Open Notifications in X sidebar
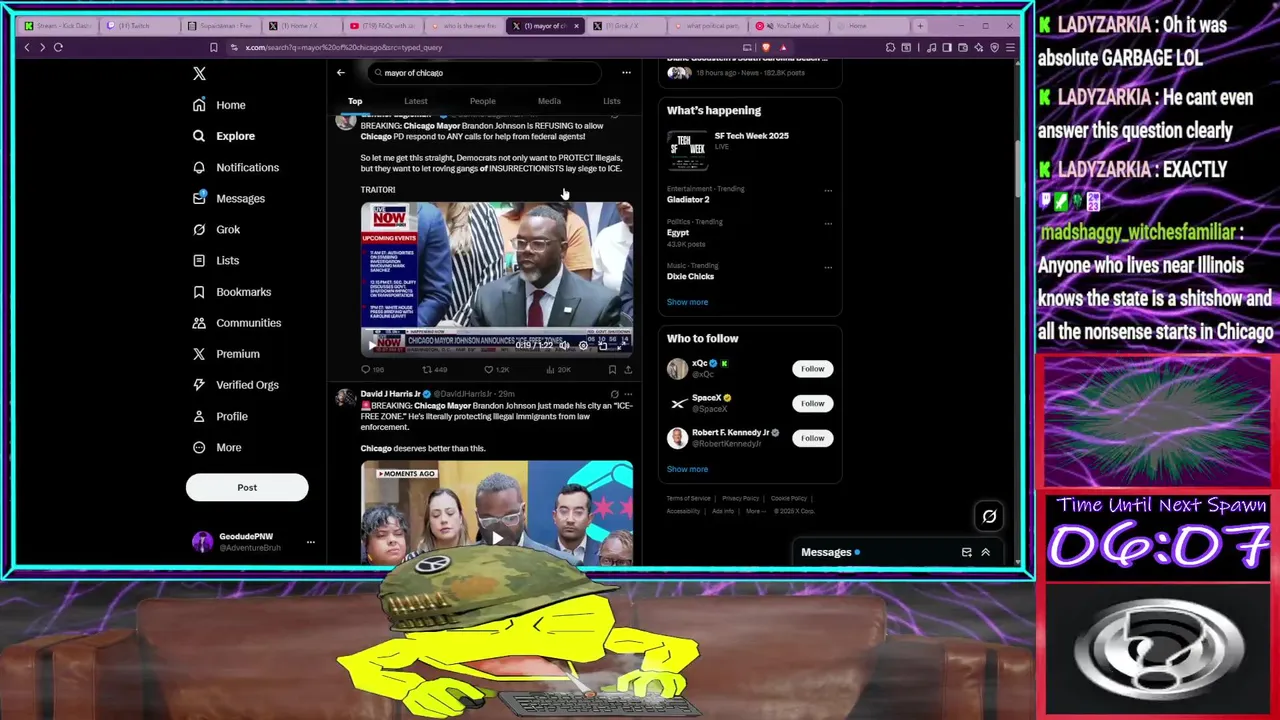Image resolution: width=1280 pixels, height=720 pixels. pyautogui.click(x=236, y=167)
